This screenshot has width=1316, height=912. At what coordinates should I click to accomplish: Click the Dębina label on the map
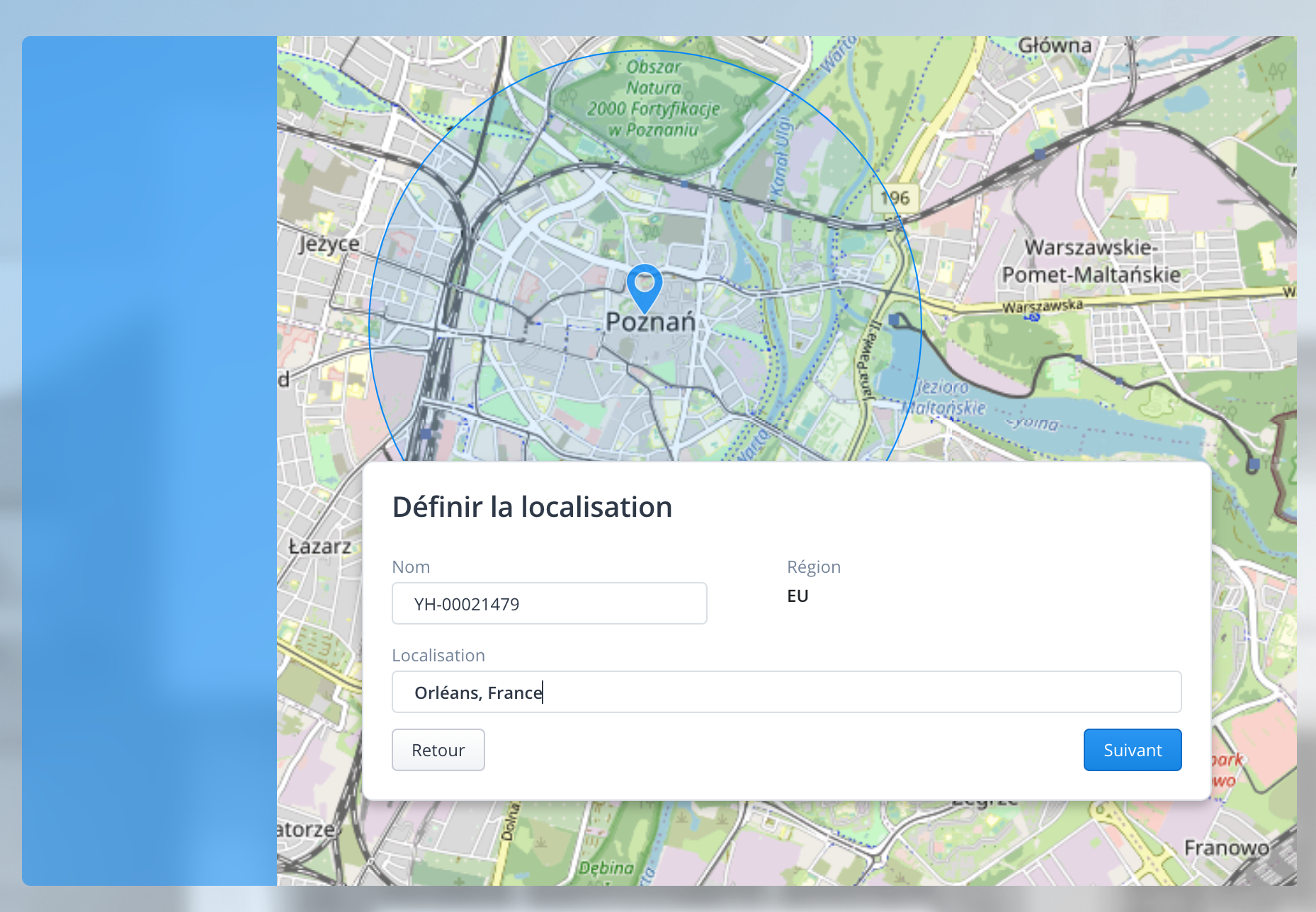(x=606, y=868)
